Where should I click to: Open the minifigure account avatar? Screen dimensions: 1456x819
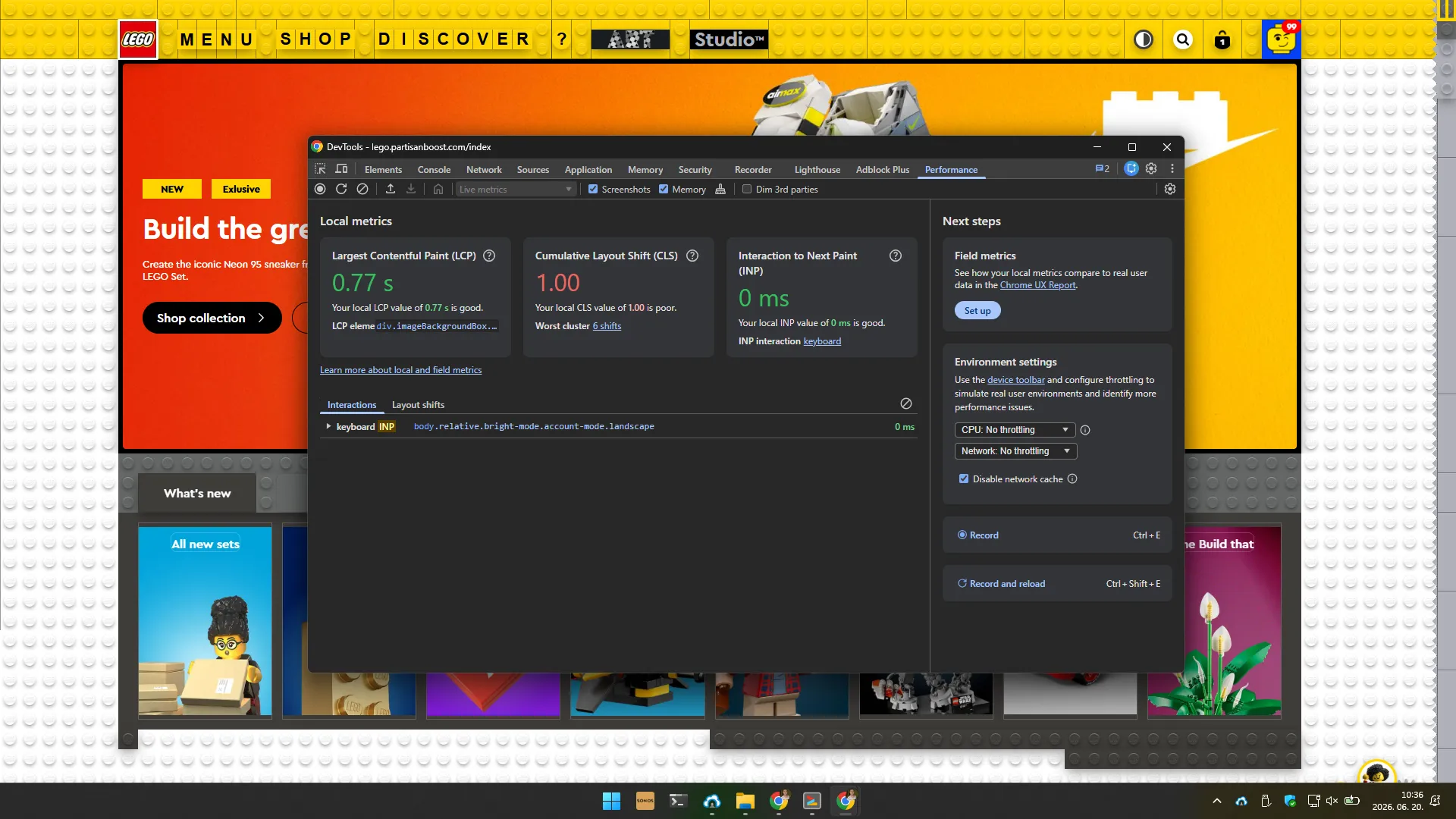(x=1282, y=39)
